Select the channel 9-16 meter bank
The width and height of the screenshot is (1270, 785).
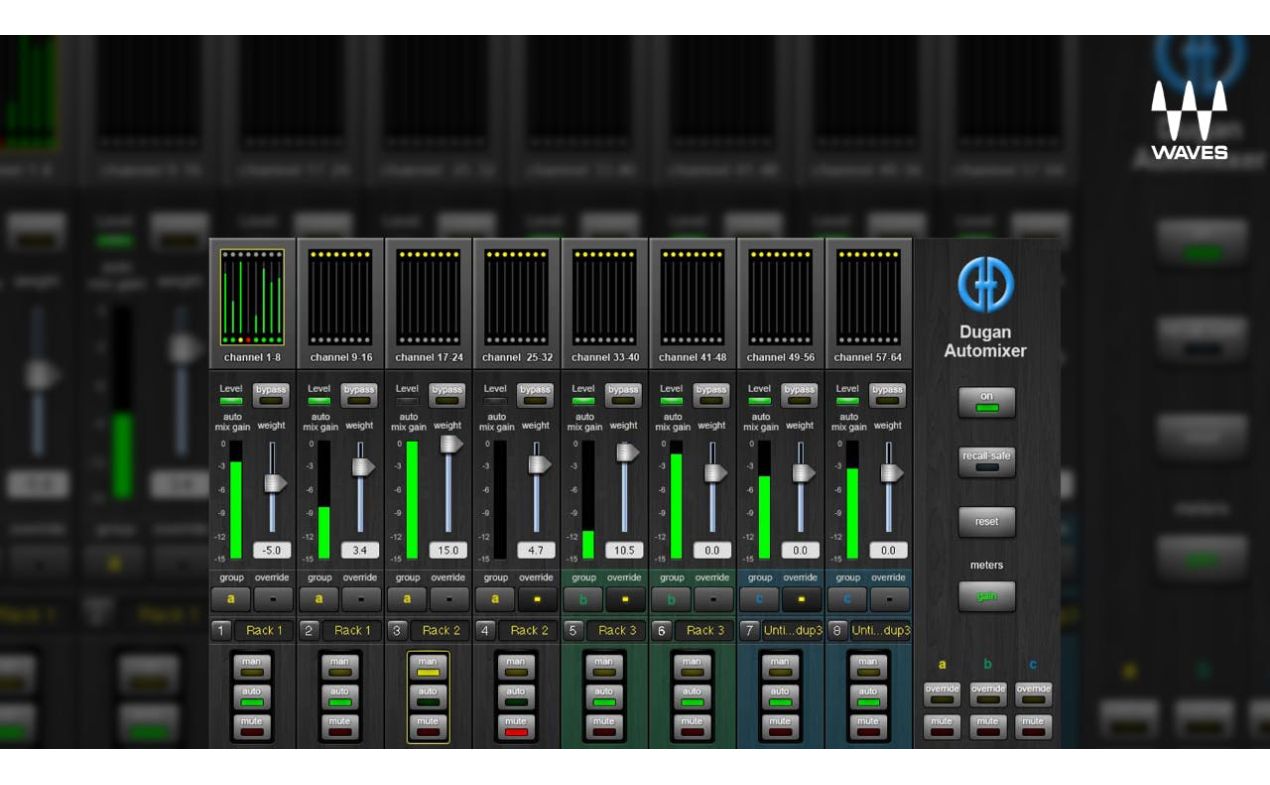tap(340, 297)
